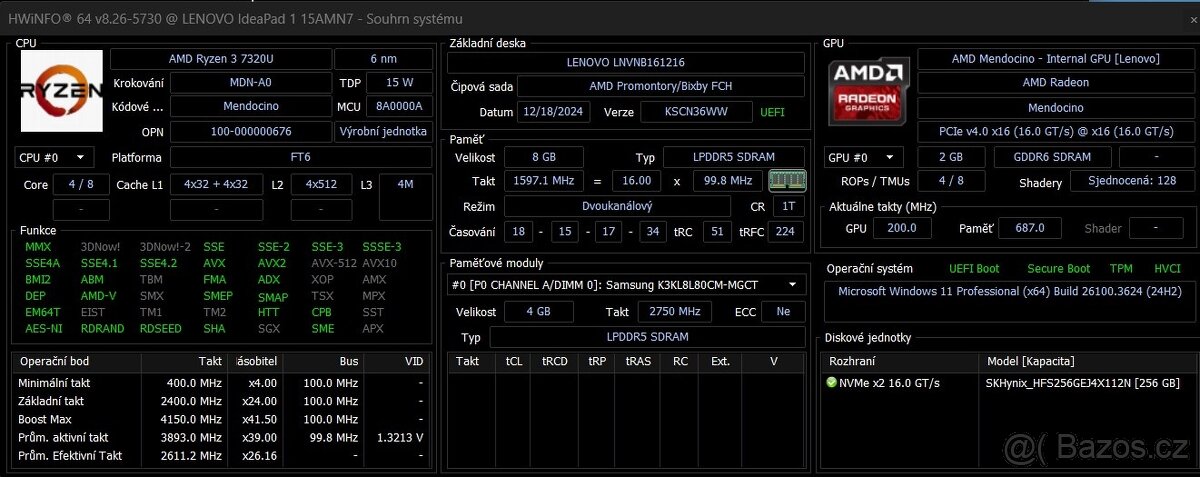This screenshot has width=1200, height=477.
Task: Click the green RAM module icon
Action: click(786, 181)
